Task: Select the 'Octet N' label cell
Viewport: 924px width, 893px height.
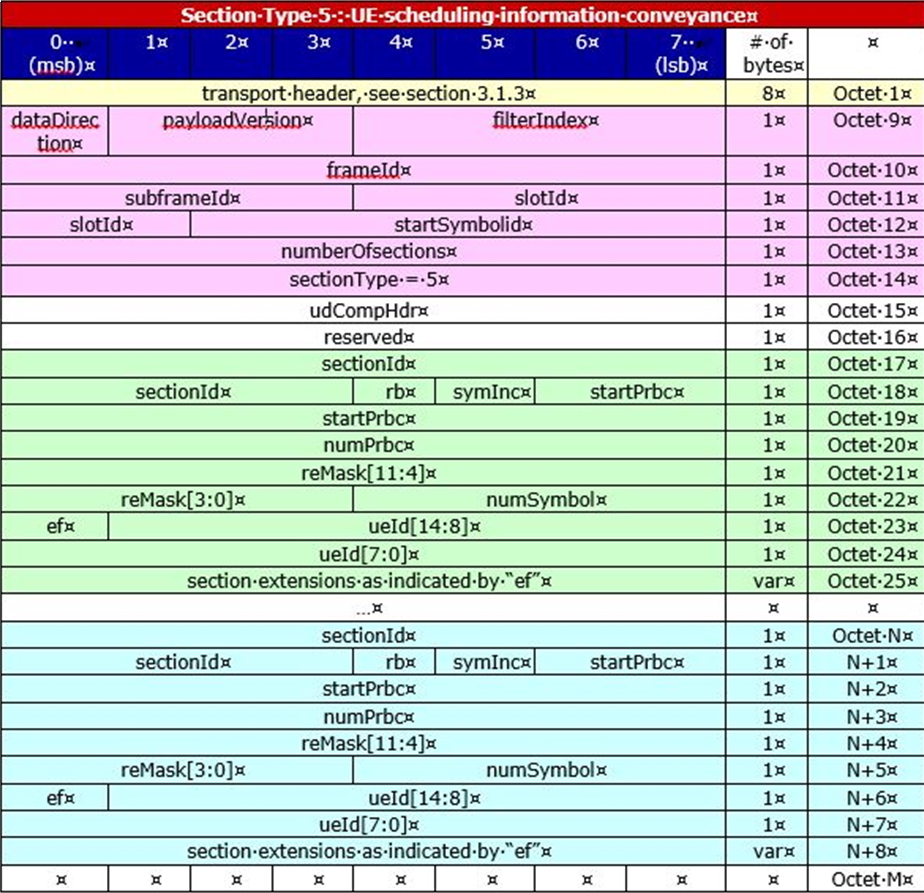Action: (866, 636)
